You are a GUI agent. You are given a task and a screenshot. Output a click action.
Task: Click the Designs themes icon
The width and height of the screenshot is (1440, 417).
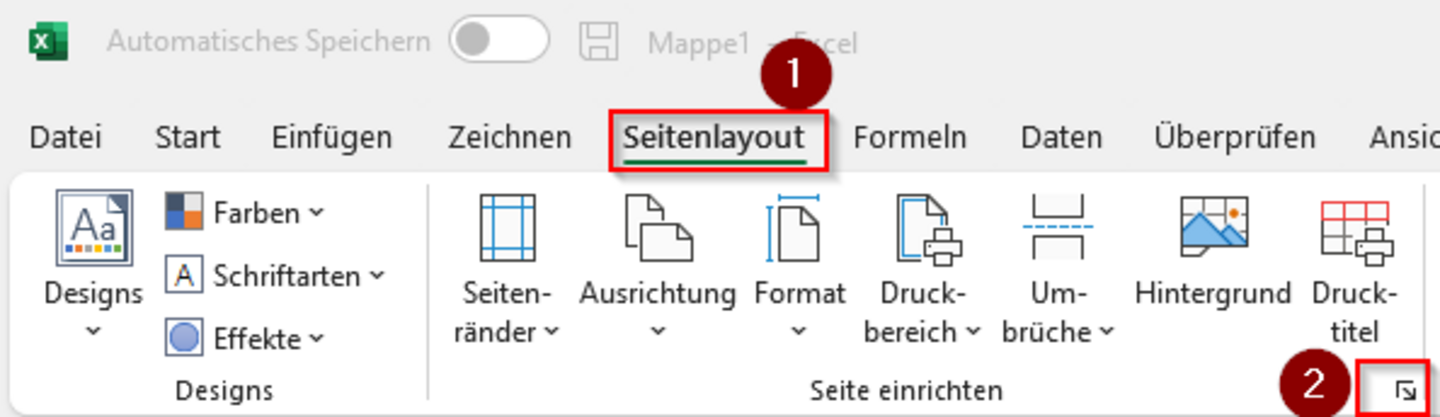pos(93,228)
